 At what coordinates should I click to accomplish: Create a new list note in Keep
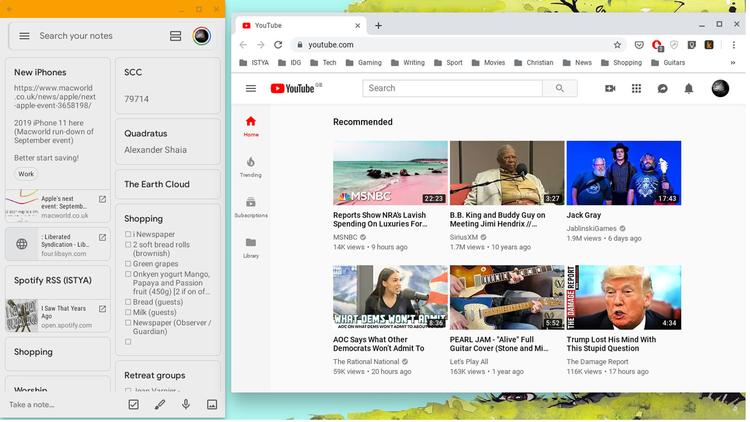click(x=133, y=405)
